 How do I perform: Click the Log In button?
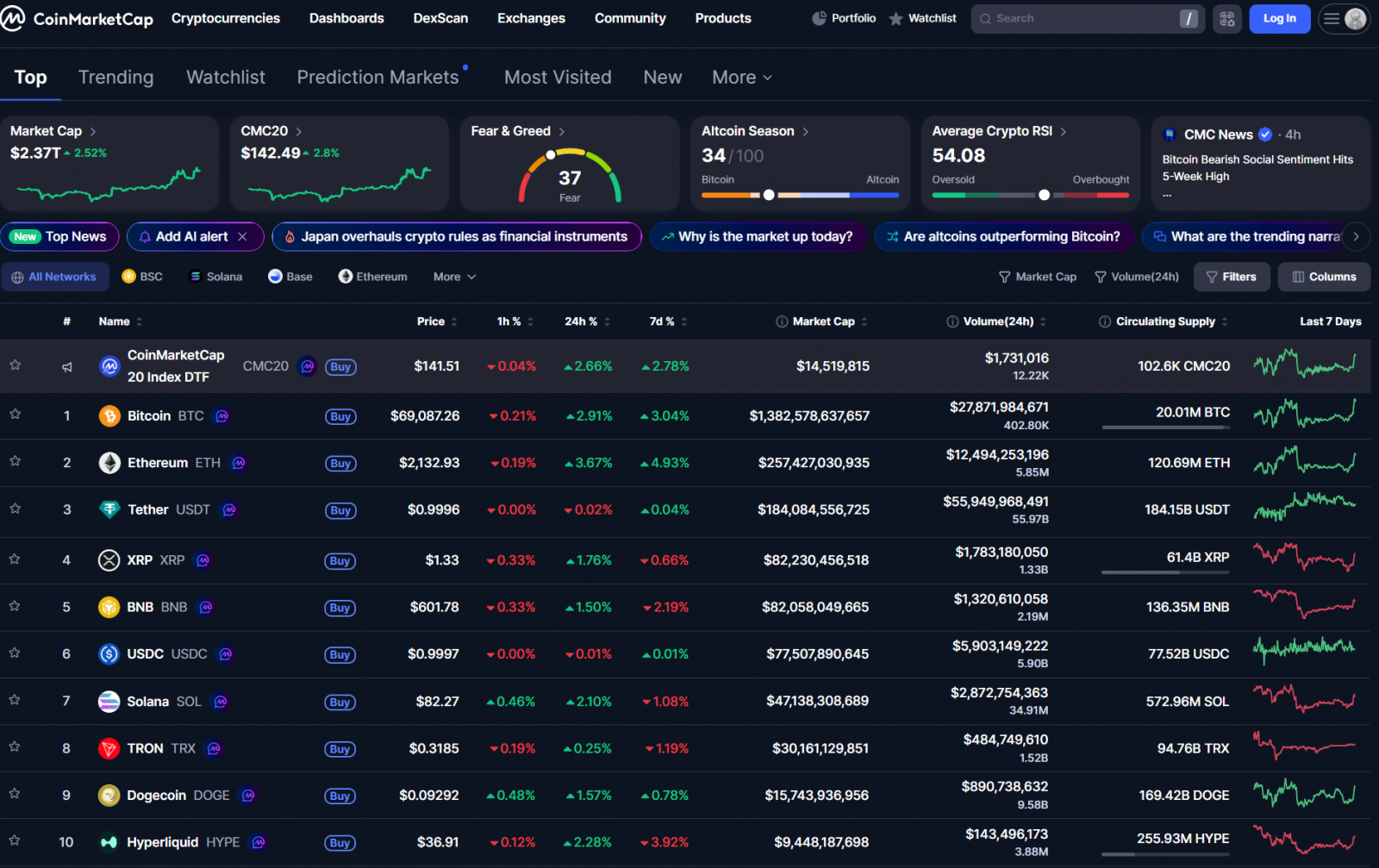tap(1279, 19)
